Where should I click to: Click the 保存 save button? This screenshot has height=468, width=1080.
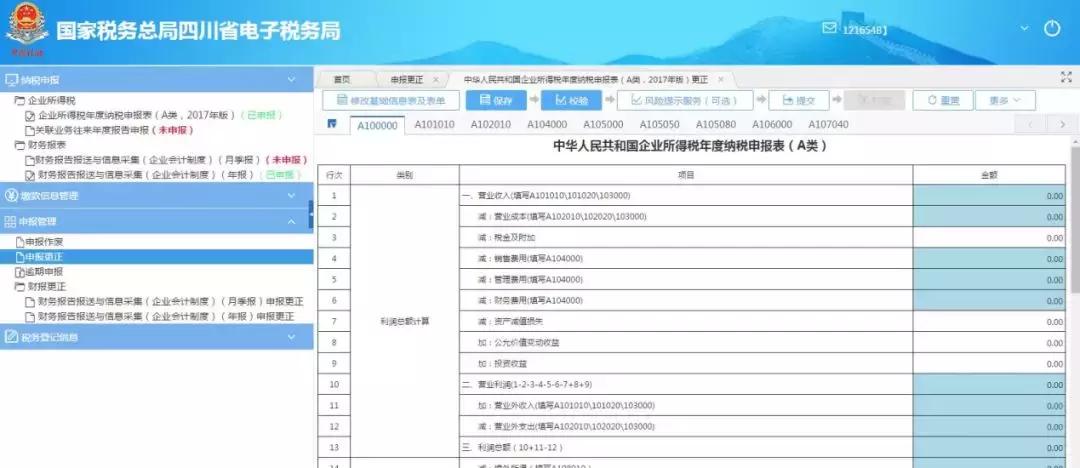point(496,101)
